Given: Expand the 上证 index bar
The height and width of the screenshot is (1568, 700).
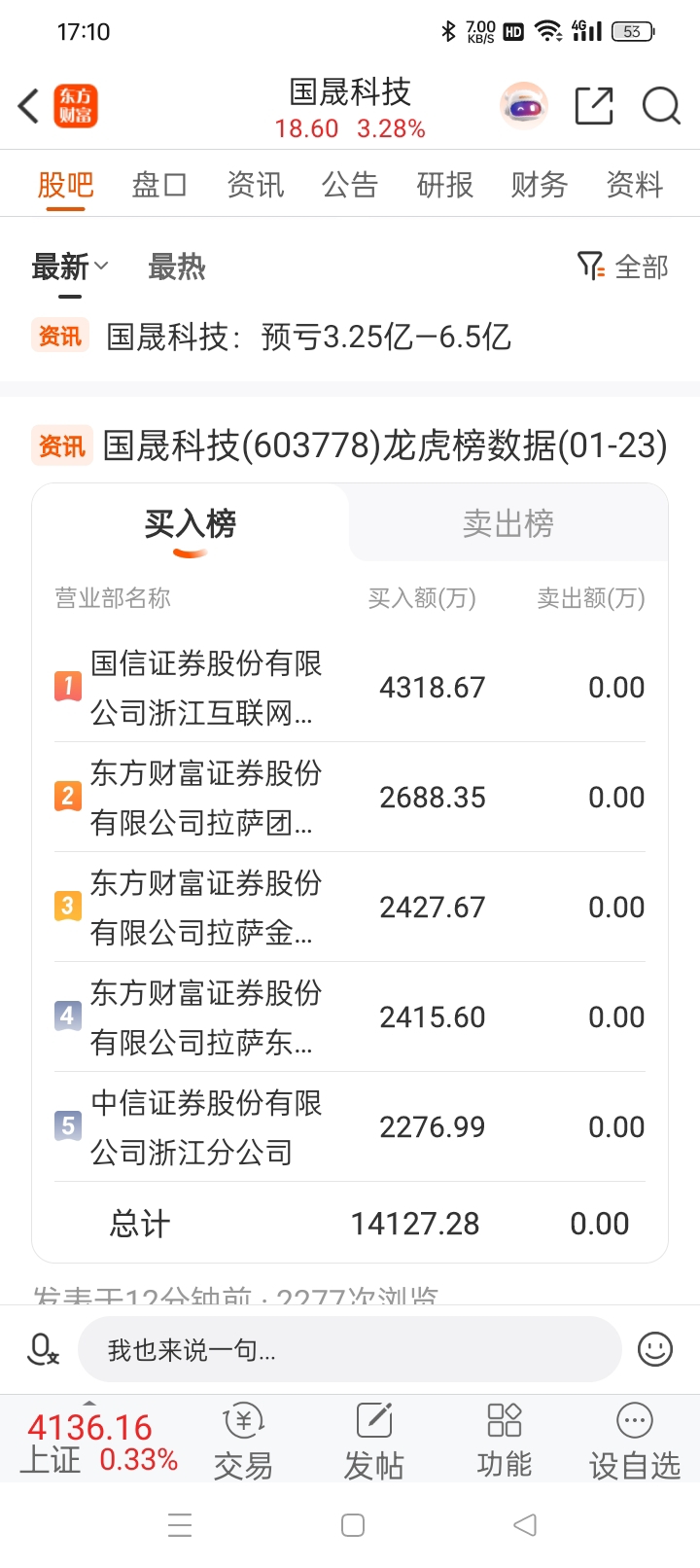Looking at the screenshot, I should pyautogui.click(x=99, y=1442).
